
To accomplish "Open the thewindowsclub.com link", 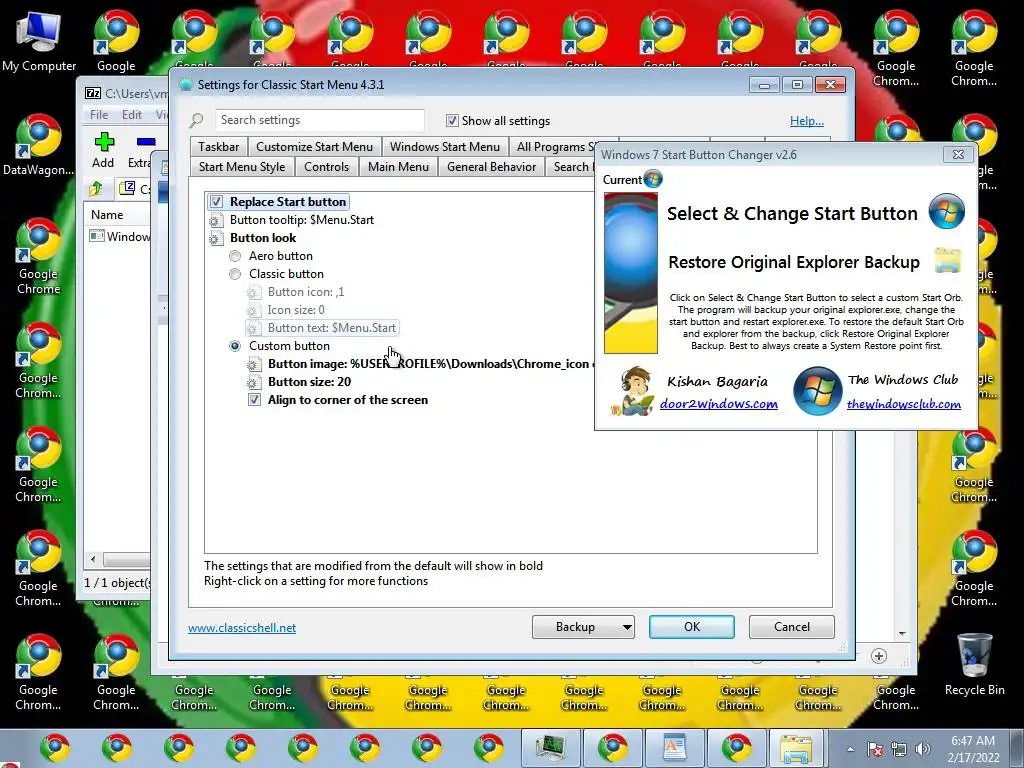I will 903,404.
